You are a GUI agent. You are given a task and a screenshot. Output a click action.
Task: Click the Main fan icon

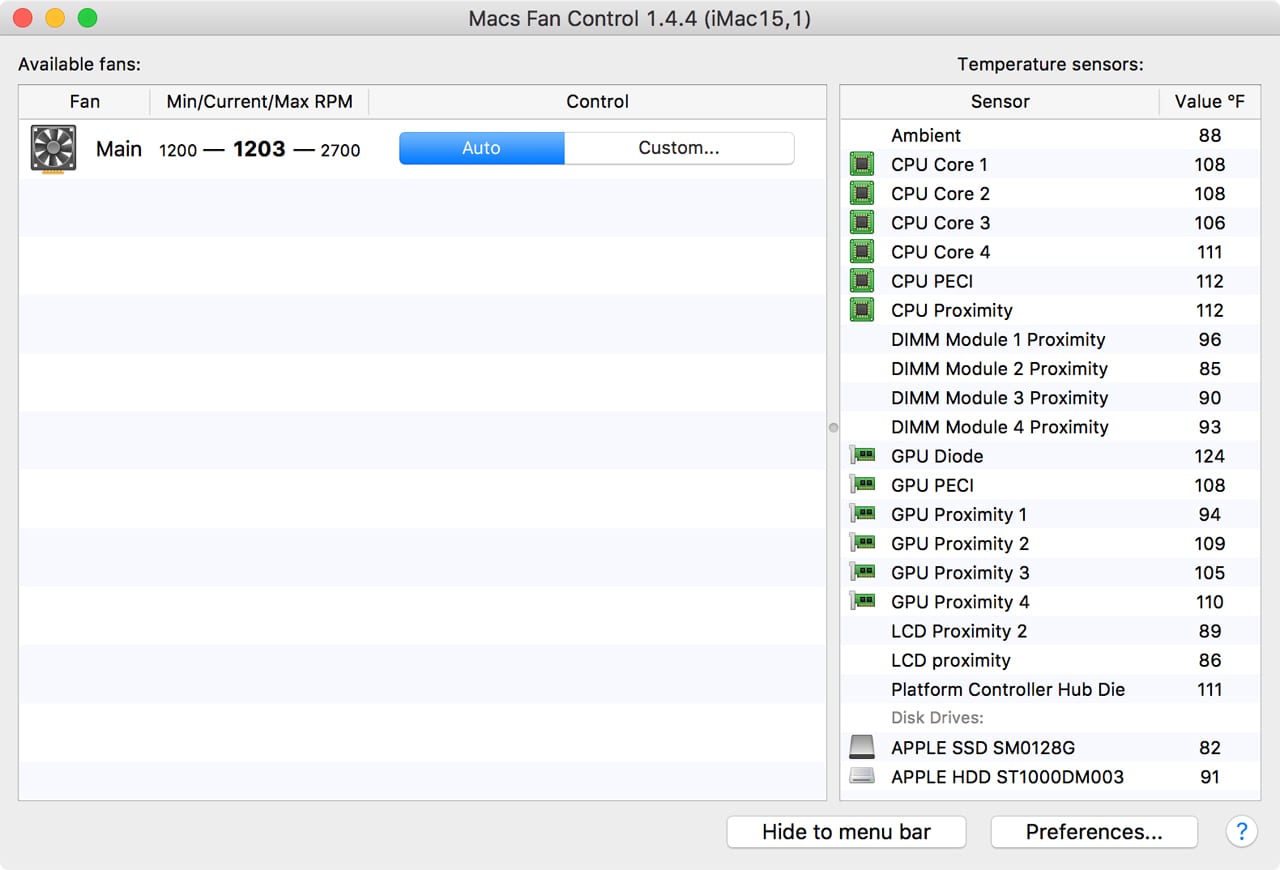tap(53, 149)
